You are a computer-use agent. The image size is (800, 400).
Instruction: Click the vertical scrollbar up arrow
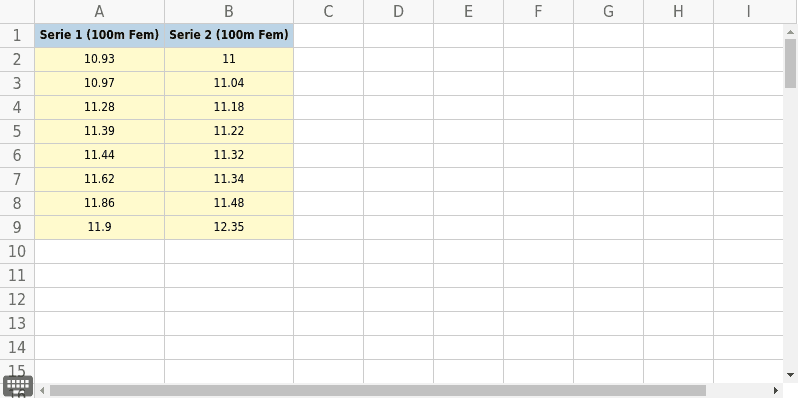coord(791,33)
